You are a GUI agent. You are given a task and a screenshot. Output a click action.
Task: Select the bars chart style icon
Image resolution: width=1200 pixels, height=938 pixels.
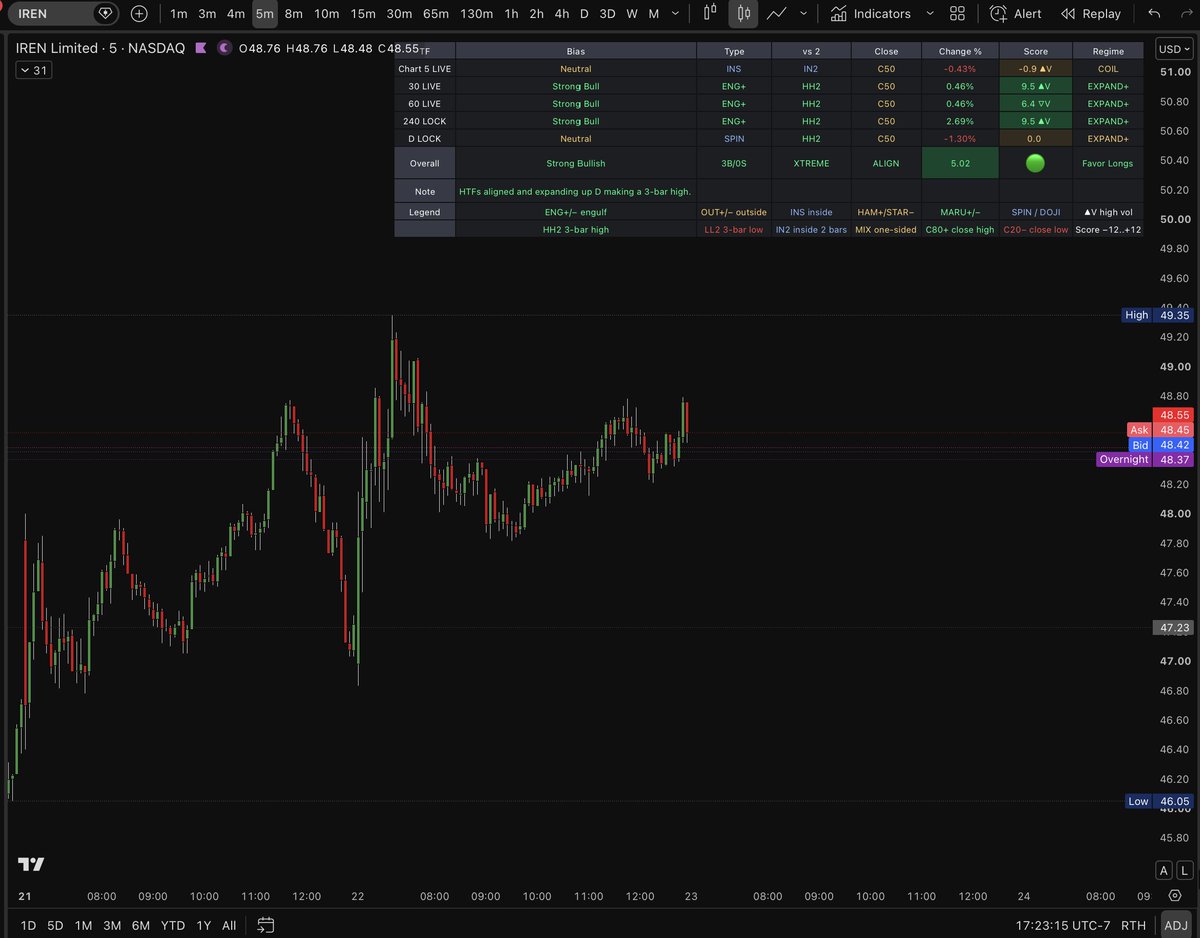pos(710,14)
